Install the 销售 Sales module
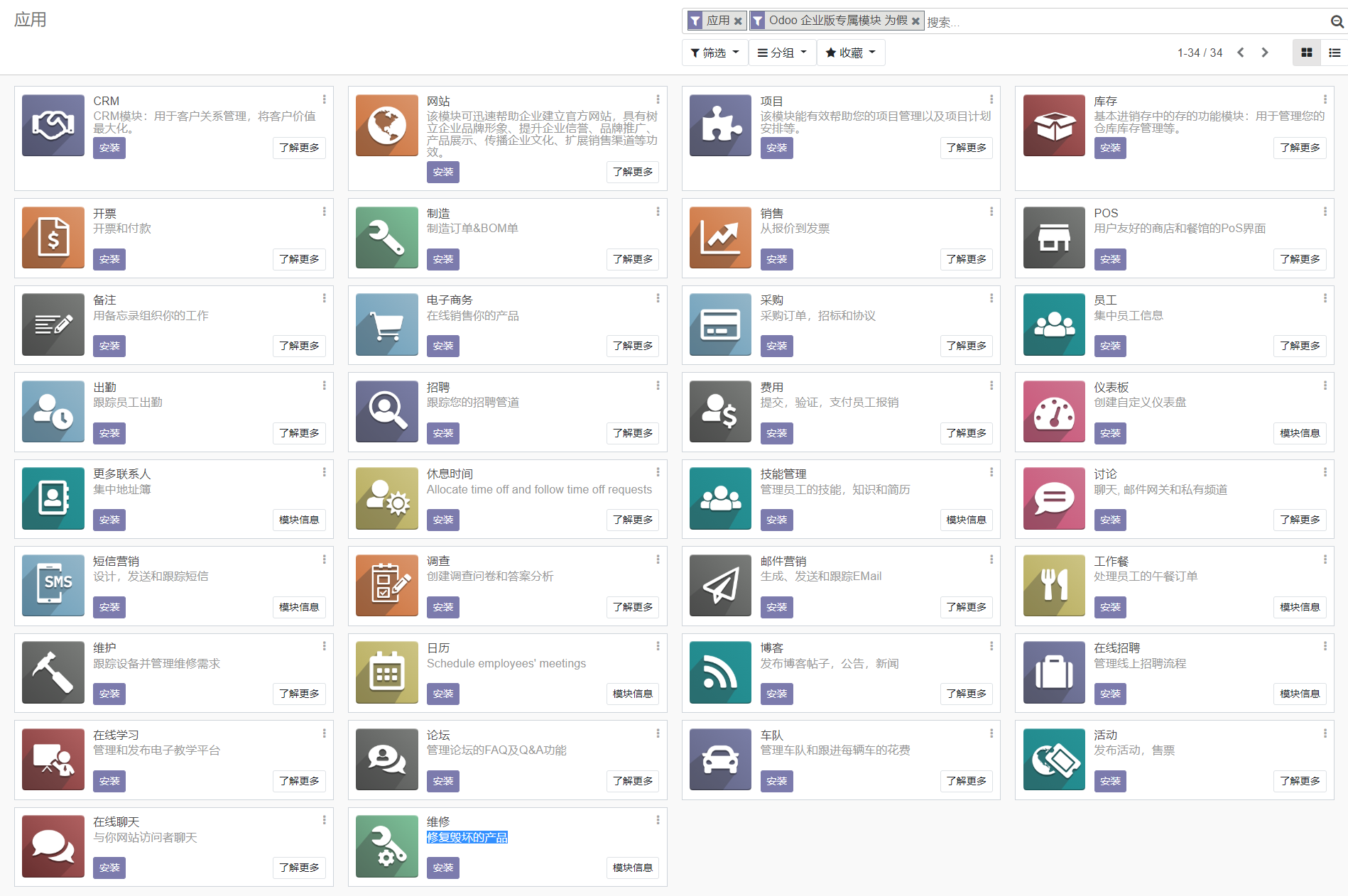Screen dimensions: 1348x896 coord(776,259)
